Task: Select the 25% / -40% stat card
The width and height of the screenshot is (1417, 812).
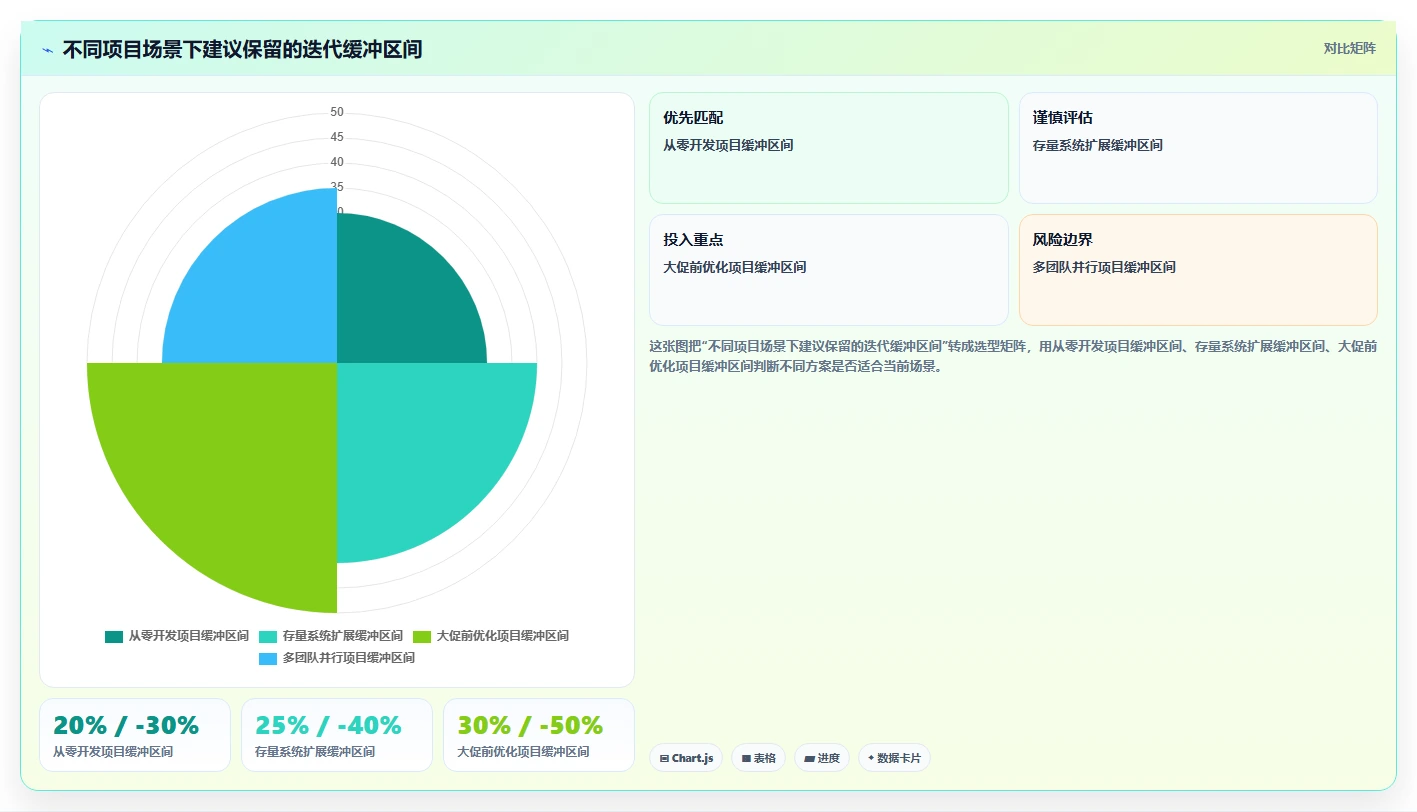Action: click(x=337, y=735)
